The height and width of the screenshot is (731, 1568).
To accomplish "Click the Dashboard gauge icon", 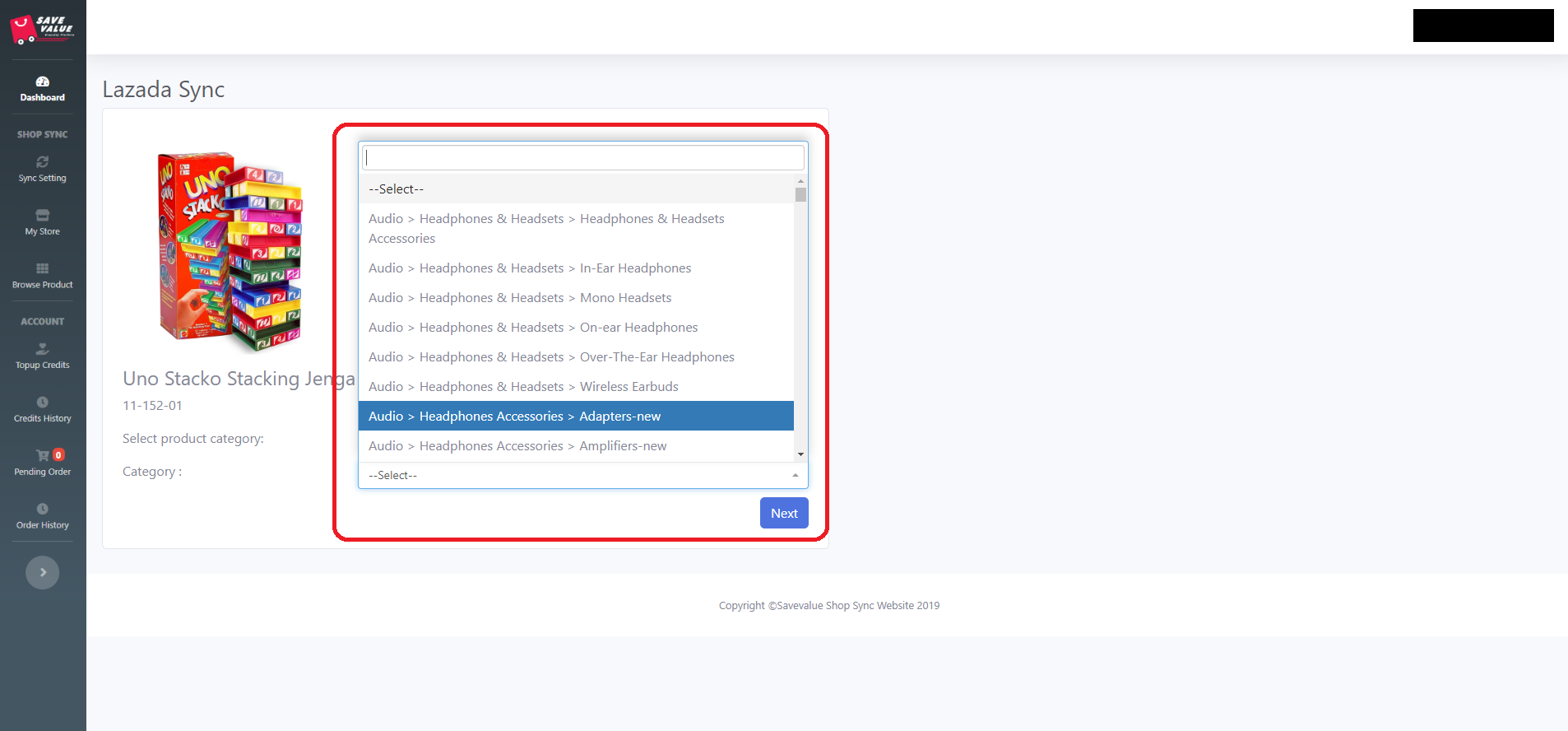I will pyautogui.click(x=43, y=81).
